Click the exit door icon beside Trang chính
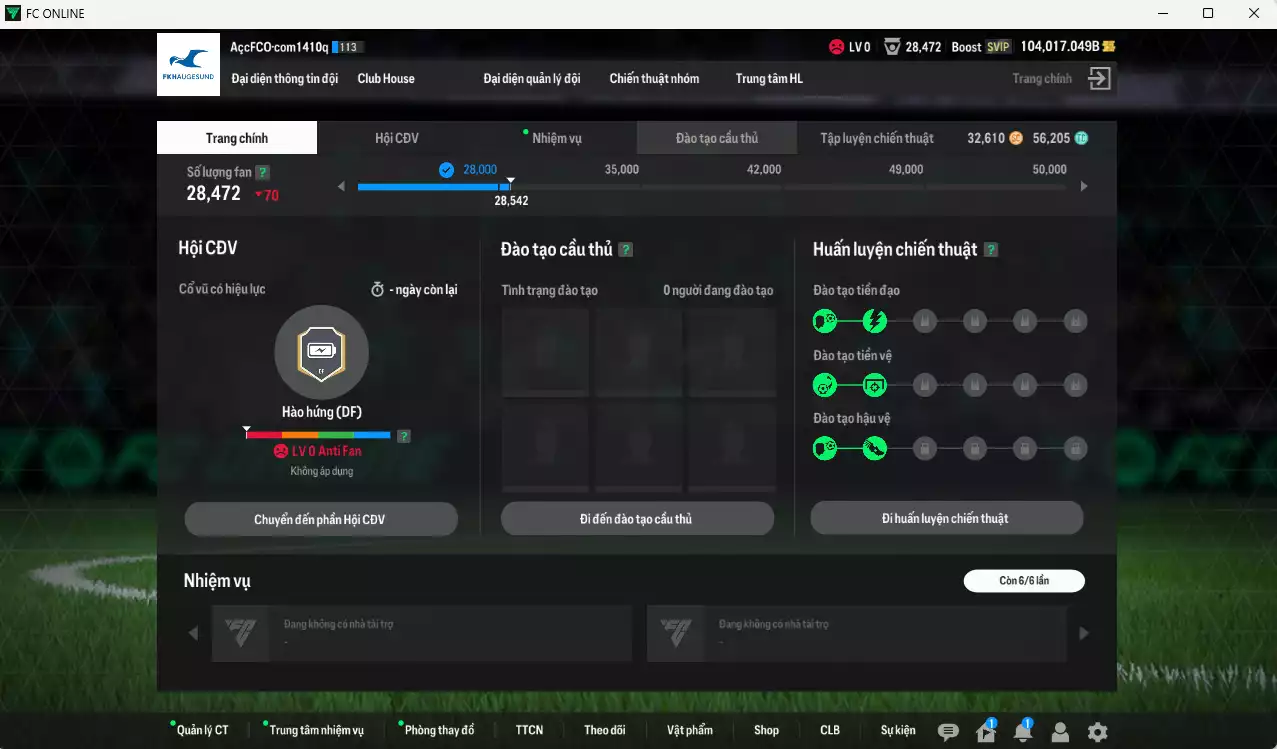Image resolution: width=1277 pixels, height=749 pixels. click(x=1099, y=79)
